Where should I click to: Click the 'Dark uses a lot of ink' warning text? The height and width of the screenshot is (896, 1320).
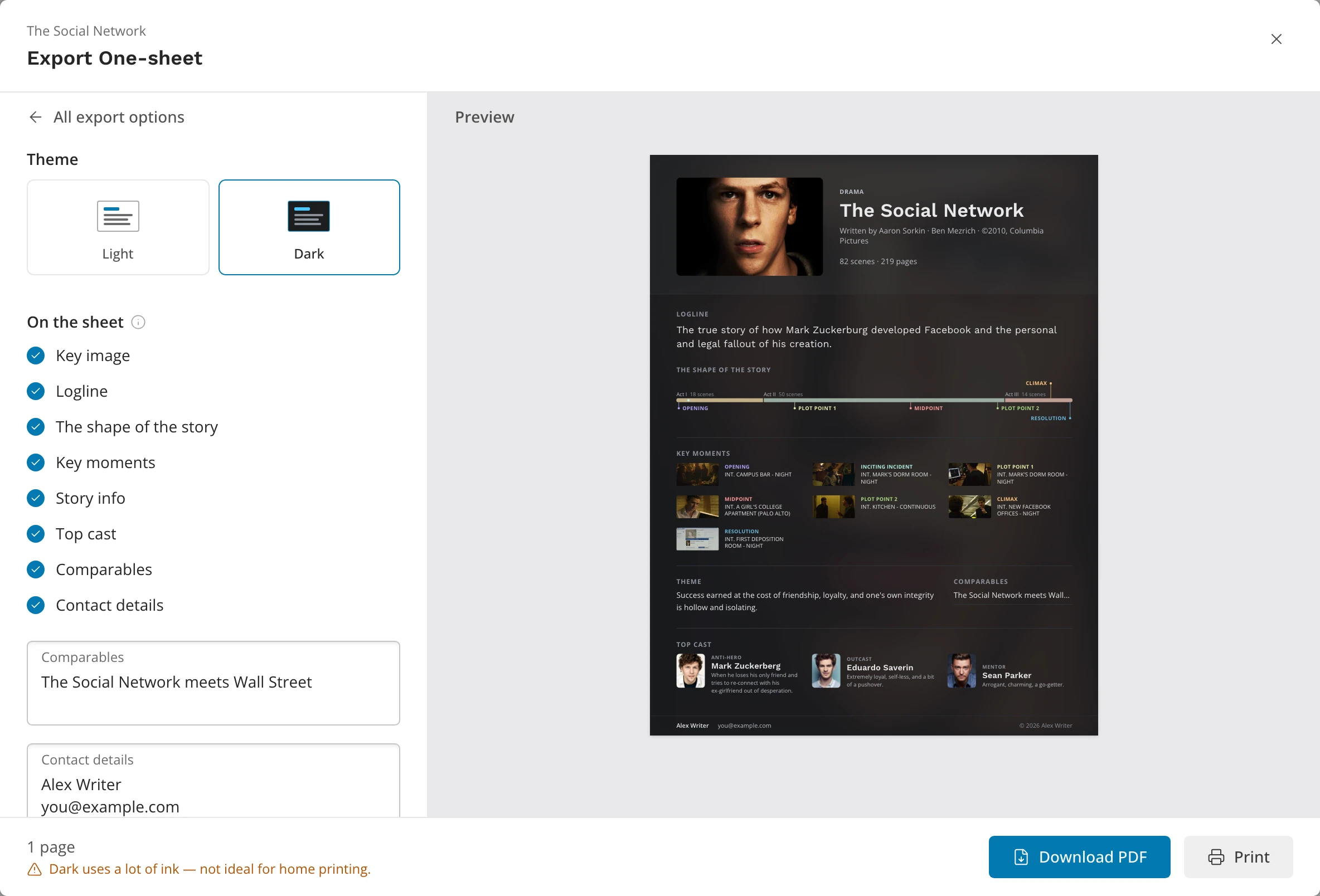coord(210,869)
